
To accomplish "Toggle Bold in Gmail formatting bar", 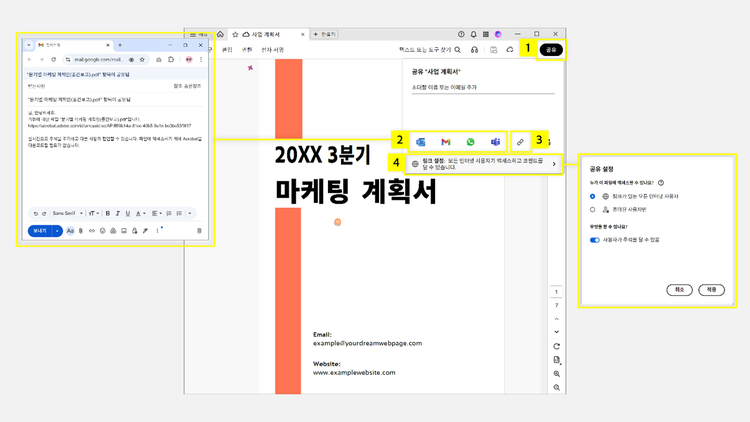I will (108, 213).
